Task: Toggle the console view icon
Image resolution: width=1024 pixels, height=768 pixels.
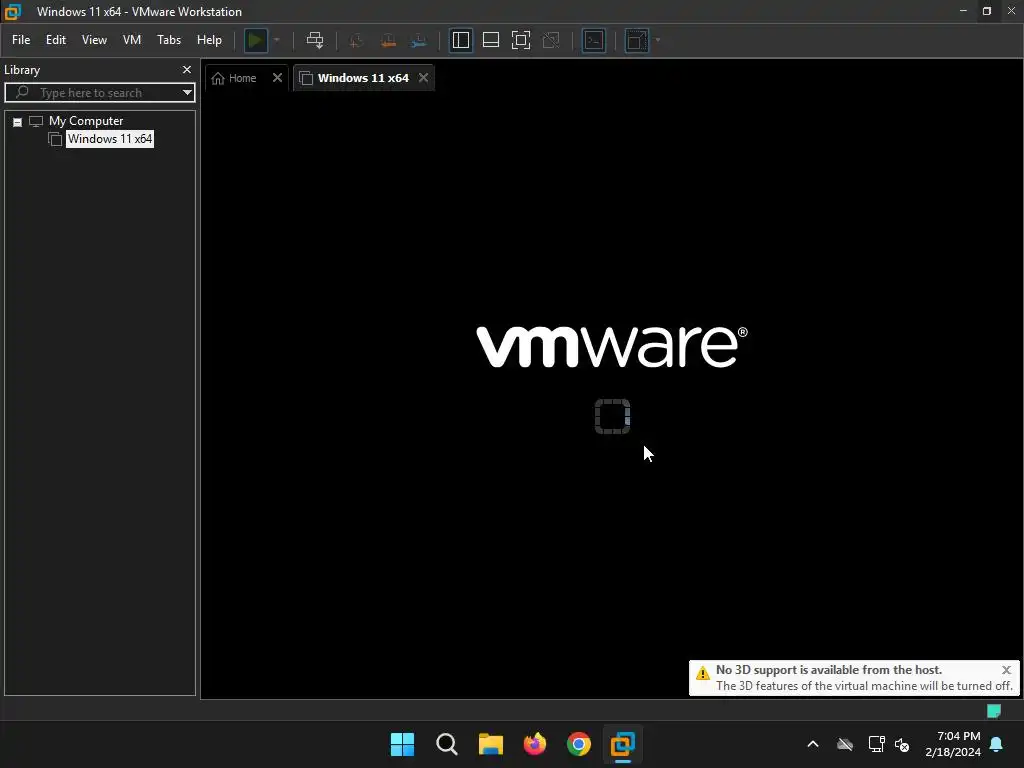Action: click(594, 40)
